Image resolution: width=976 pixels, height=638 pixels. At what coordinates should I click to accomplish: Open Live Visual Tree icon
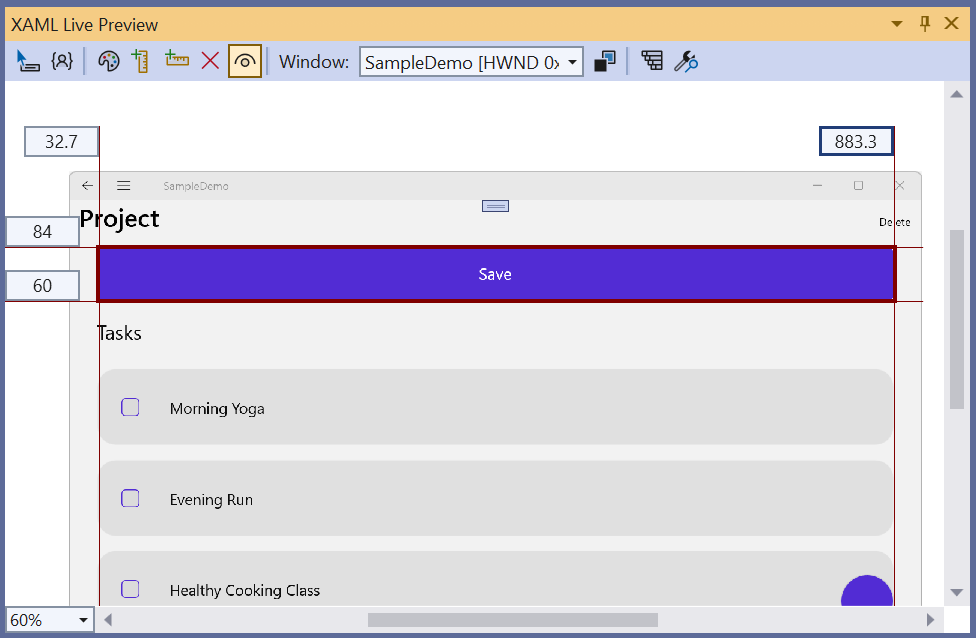[x=652, y=61]
